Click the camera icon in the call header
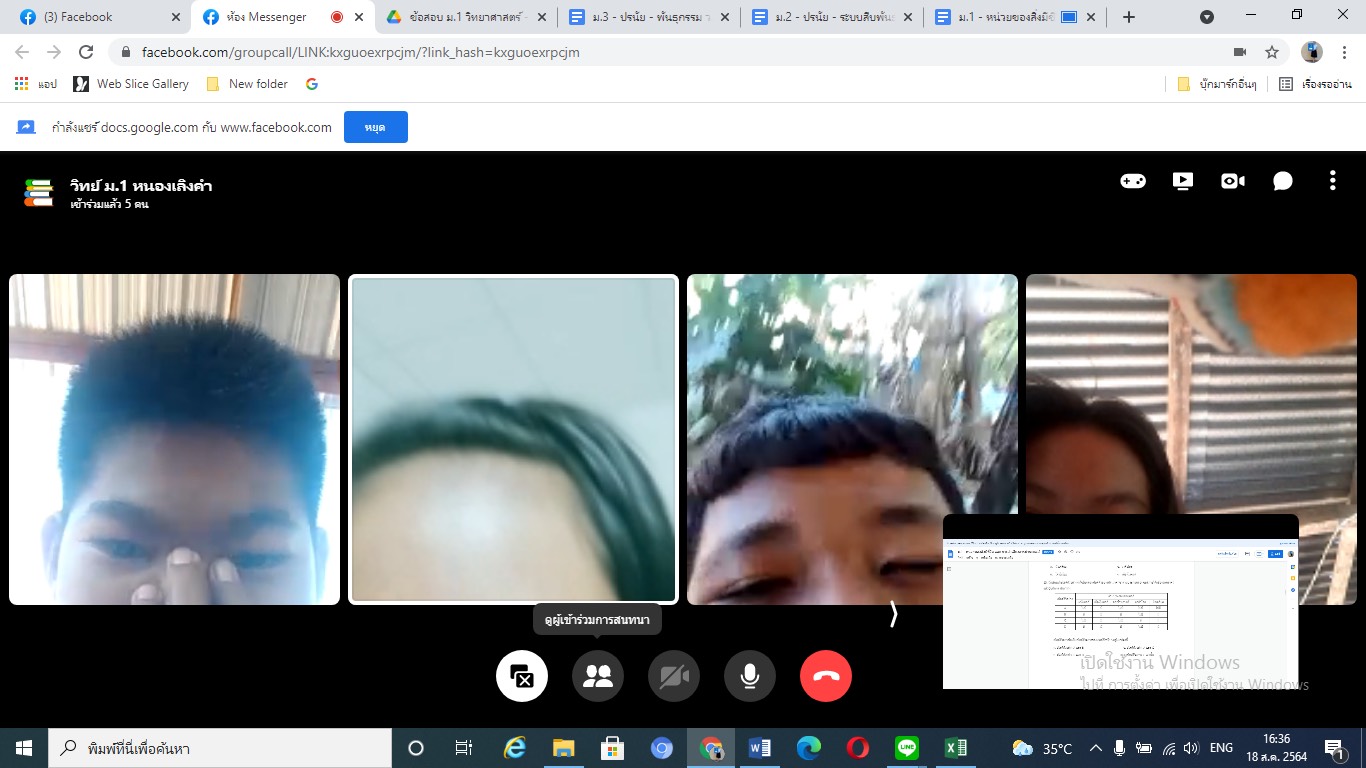The height and width of the screenshot is (768, 1366). tap(1232, 181)
